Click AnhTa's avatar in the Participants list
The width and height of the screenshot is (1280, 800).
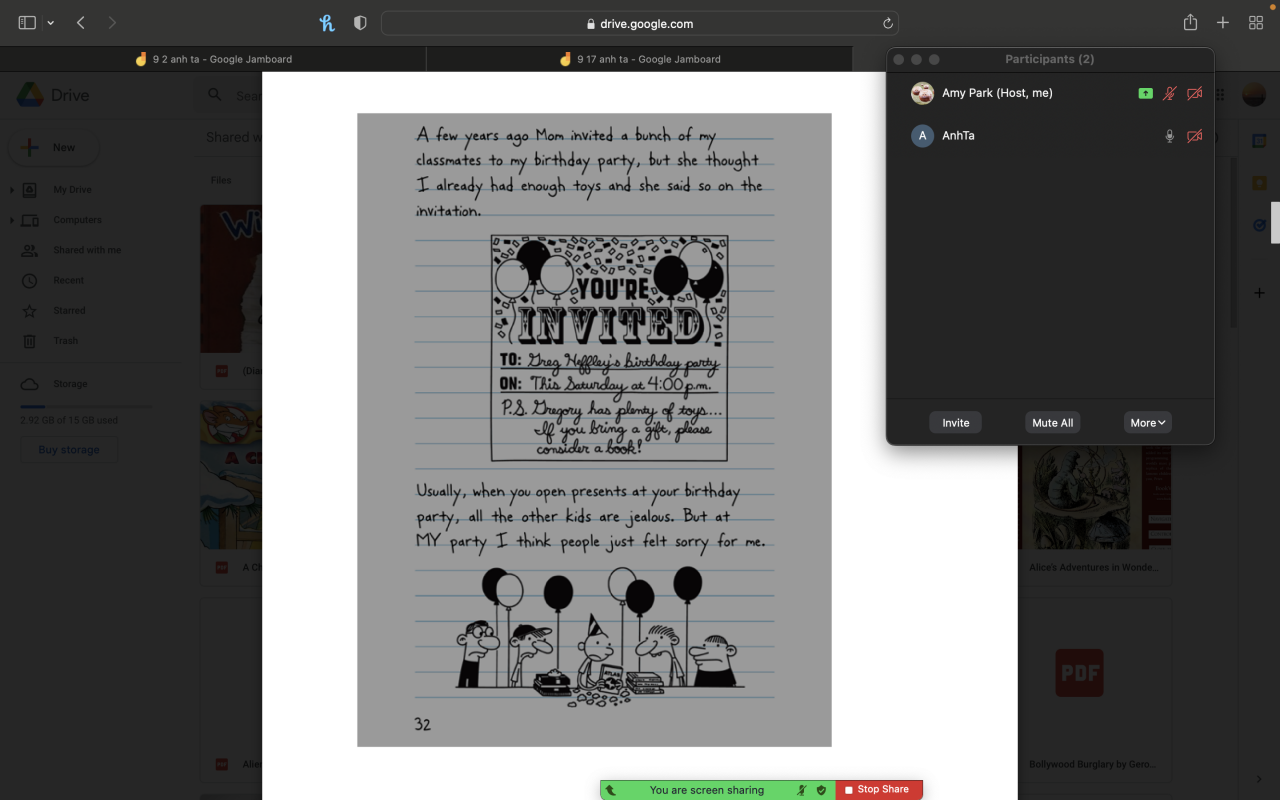[x=922, y=136]
